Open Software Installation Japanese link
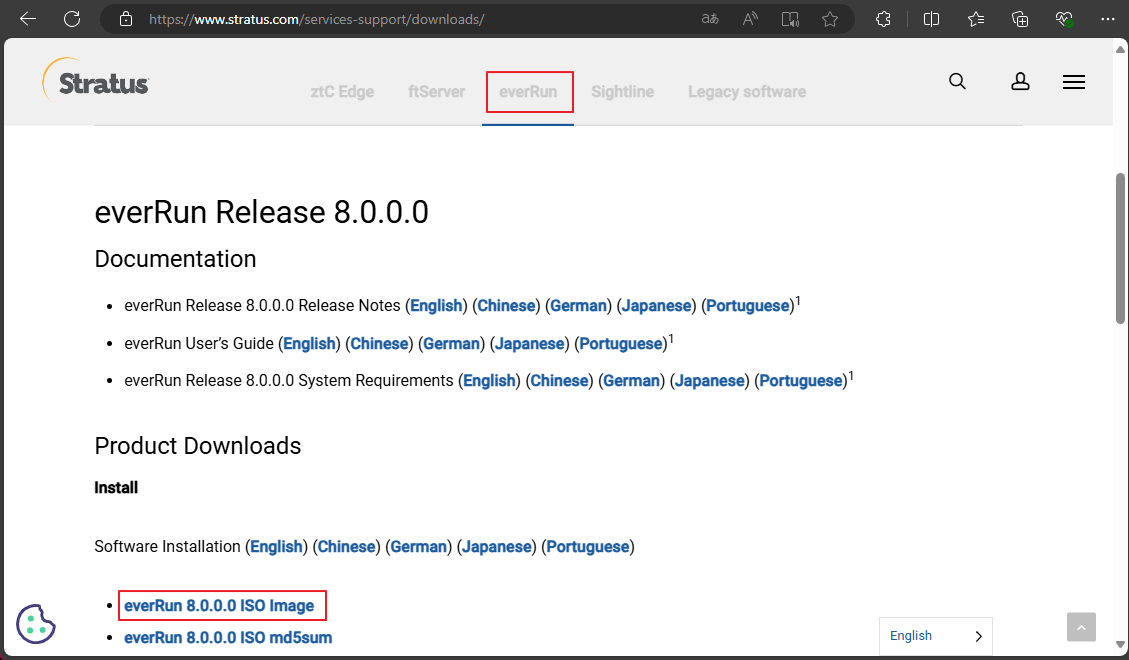The width and height of the screenshot is (1129, 660). 497,547
